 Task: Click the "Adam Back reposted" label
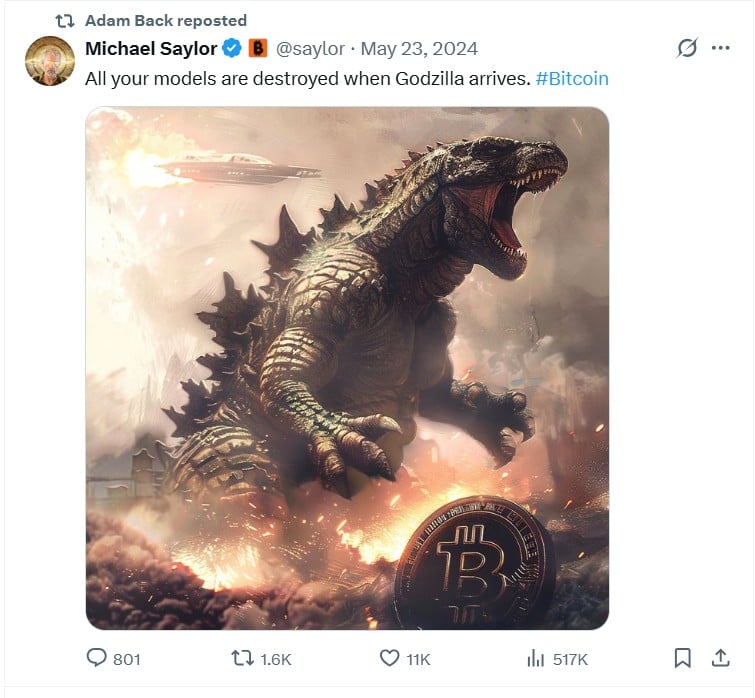tap(166, 20)
